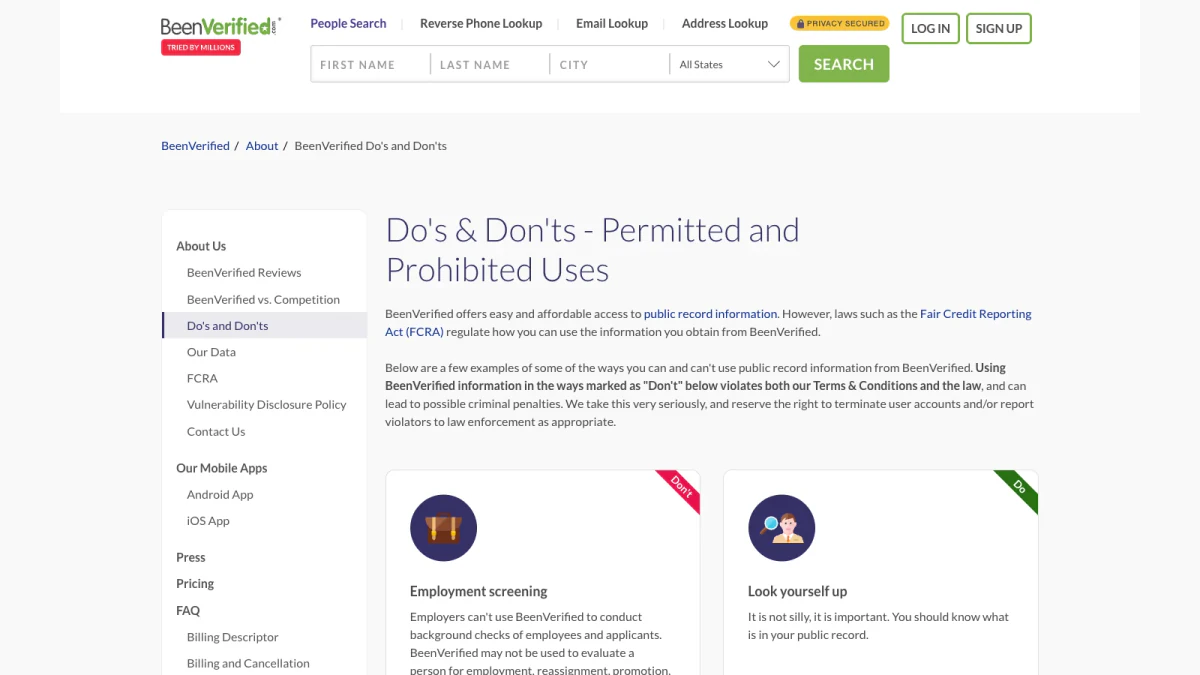
Task: Open BeenVerified breadcrumb link
Action: pyautogui.click(x=195, y=146)
